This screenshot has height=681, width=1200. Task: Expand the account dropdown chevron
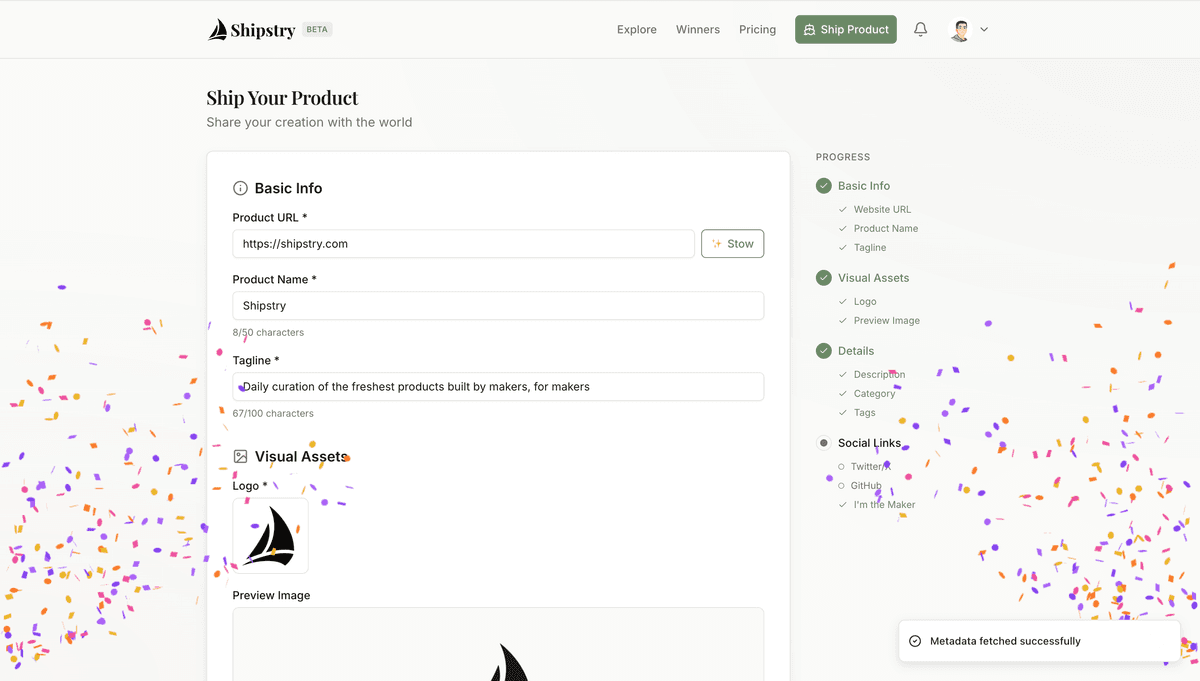(x=984, y=30)
